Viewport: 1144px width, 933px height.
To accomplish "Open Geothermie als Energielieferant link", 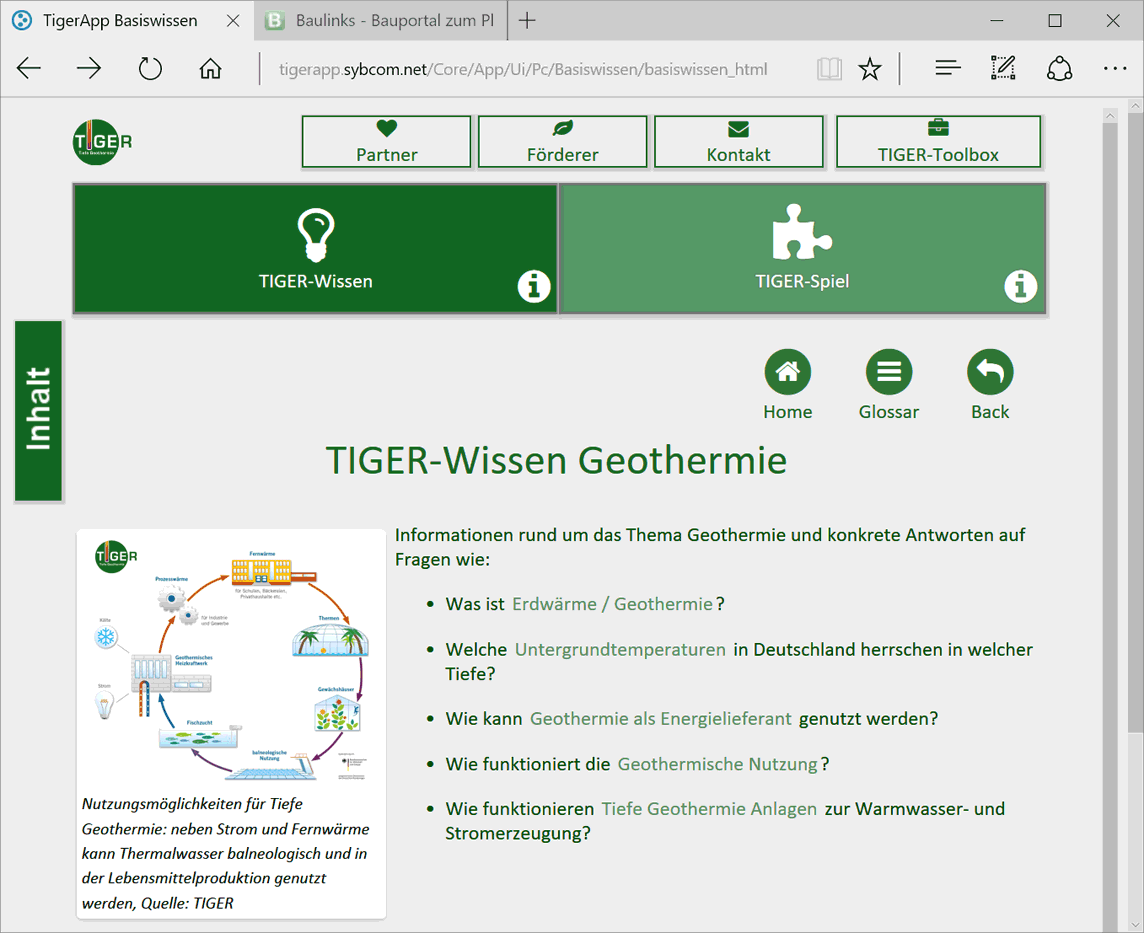I will coord(660,719).
